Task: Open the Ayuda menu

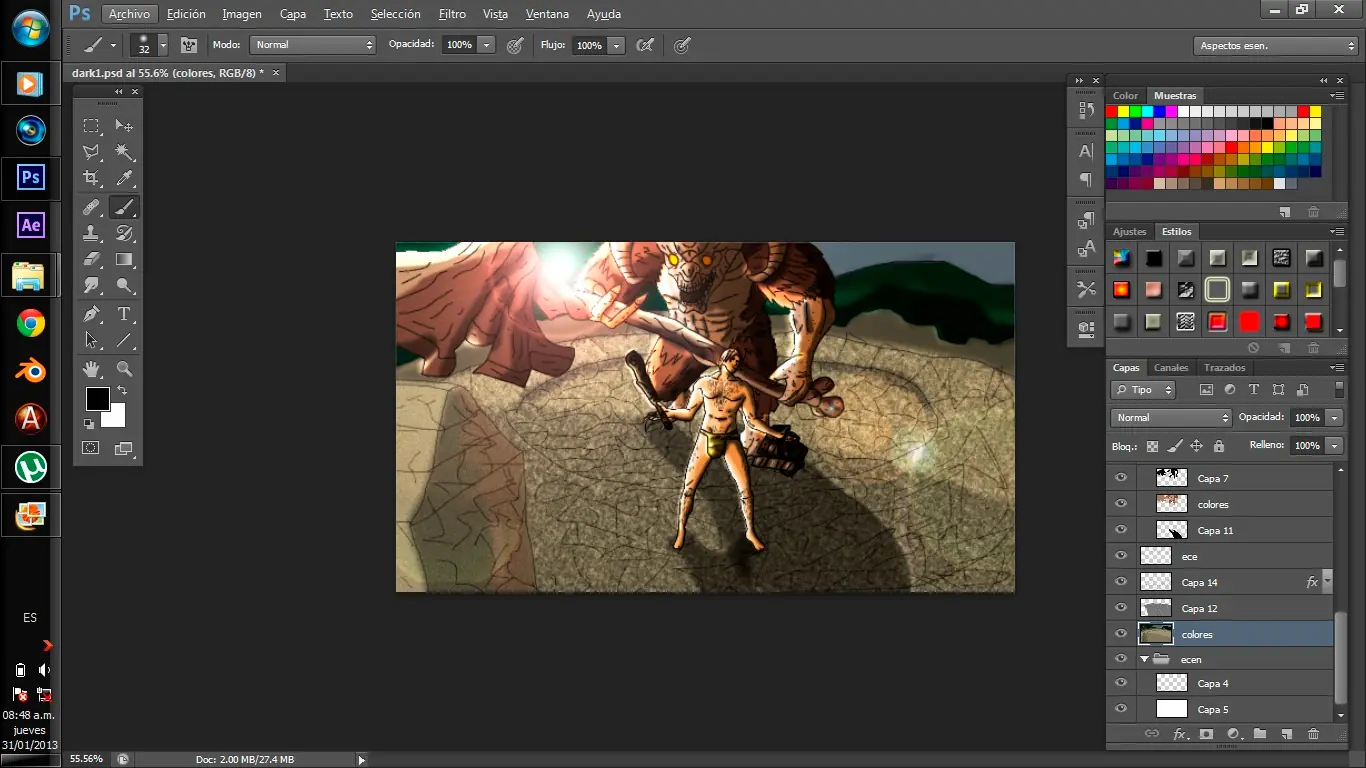Action: pyautogui.click(x=604, y=14)
